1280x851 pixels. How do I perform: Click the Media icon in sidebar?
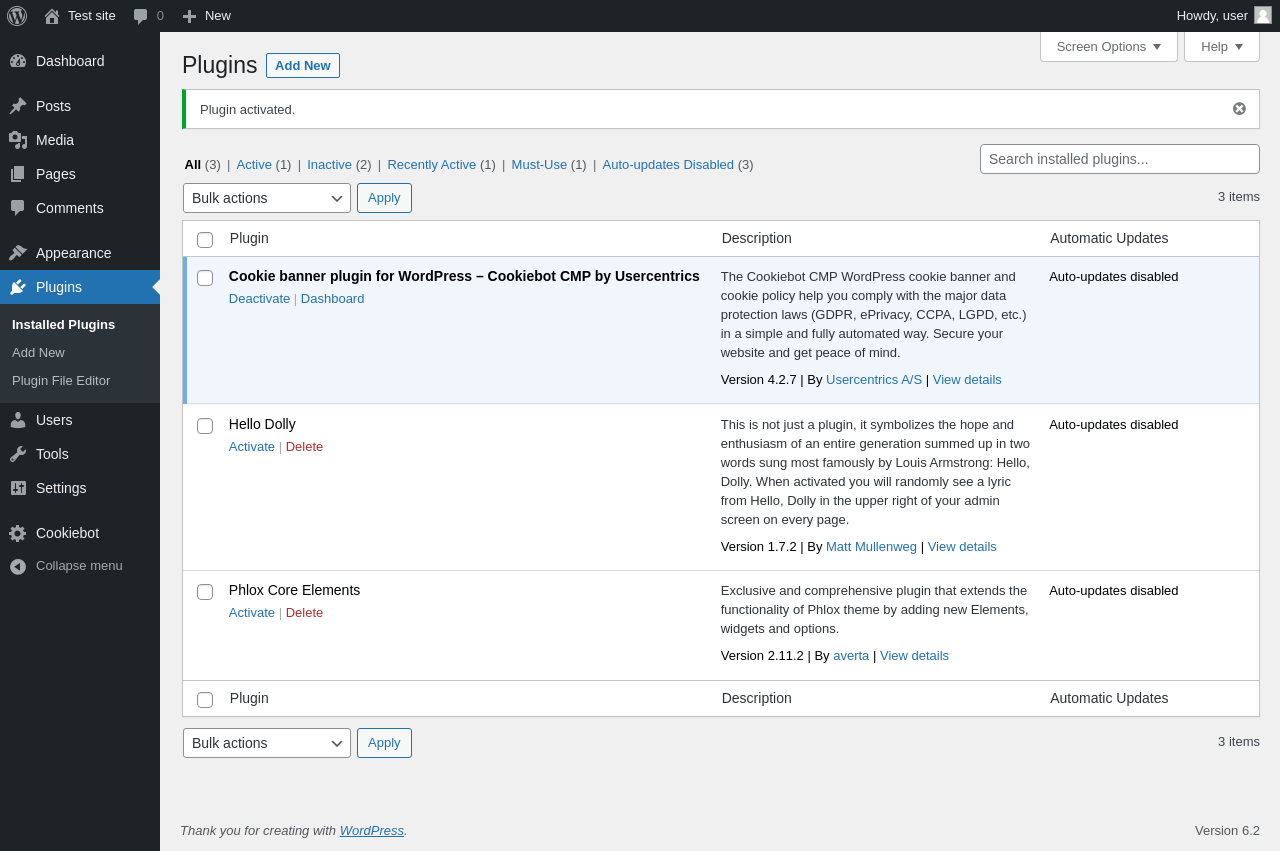click(x=18, y=140)
